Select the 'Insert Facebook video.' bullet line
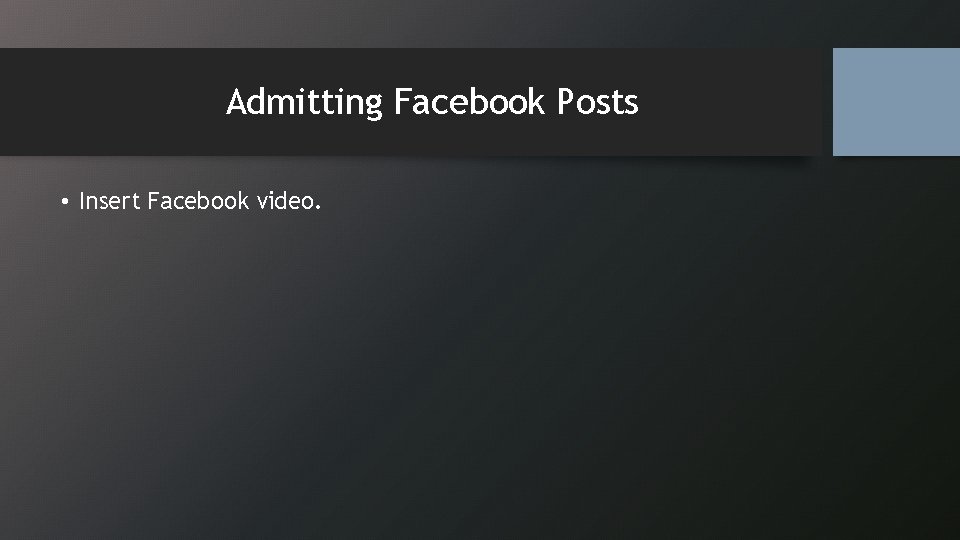Viewport: 960px width, 540px height. point(191,201)
